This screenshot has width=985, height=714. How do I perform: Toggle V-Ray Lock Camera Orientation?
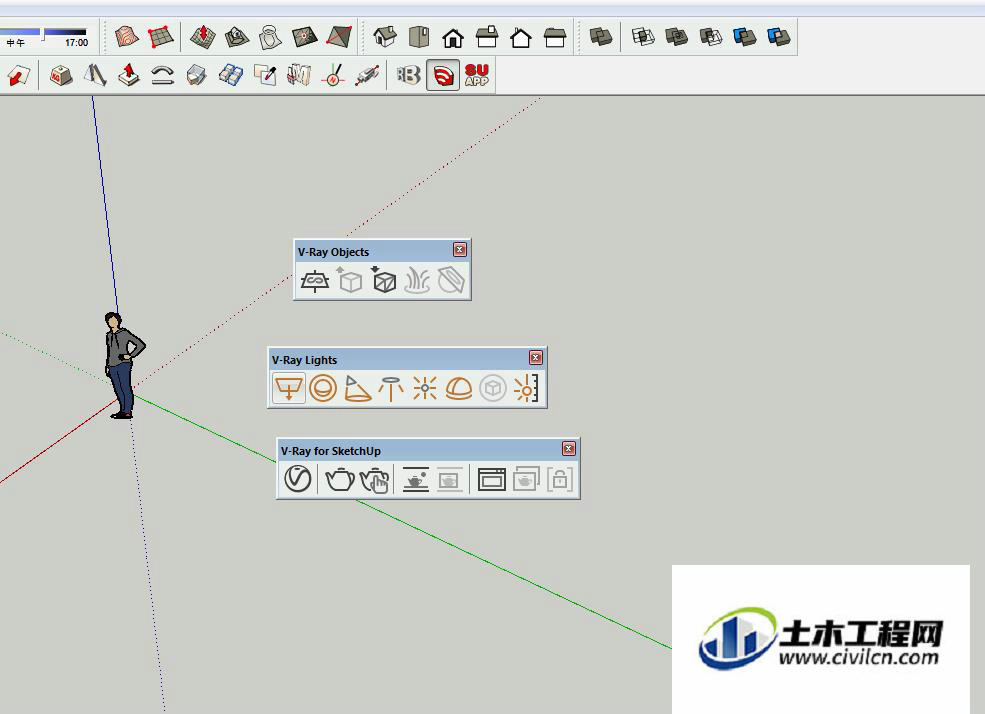click(560, 480)
